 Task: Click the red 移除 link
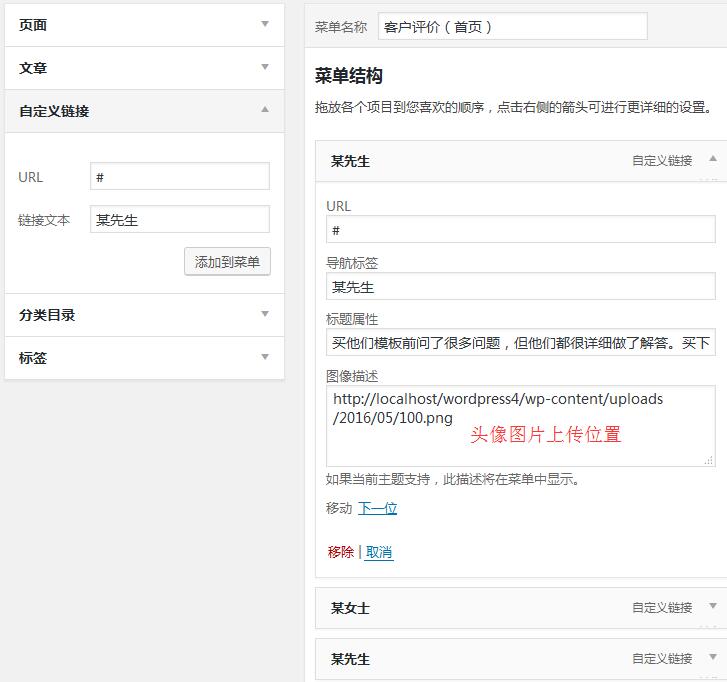tap(340, 552)
